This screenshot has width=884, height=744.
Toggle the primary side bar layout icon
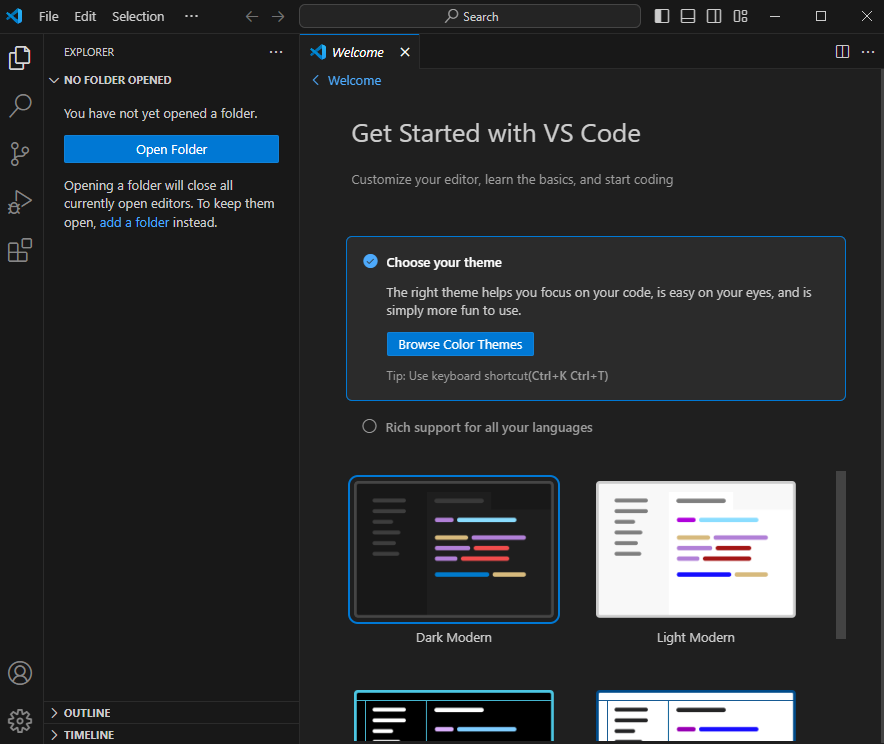coord(662,16)
